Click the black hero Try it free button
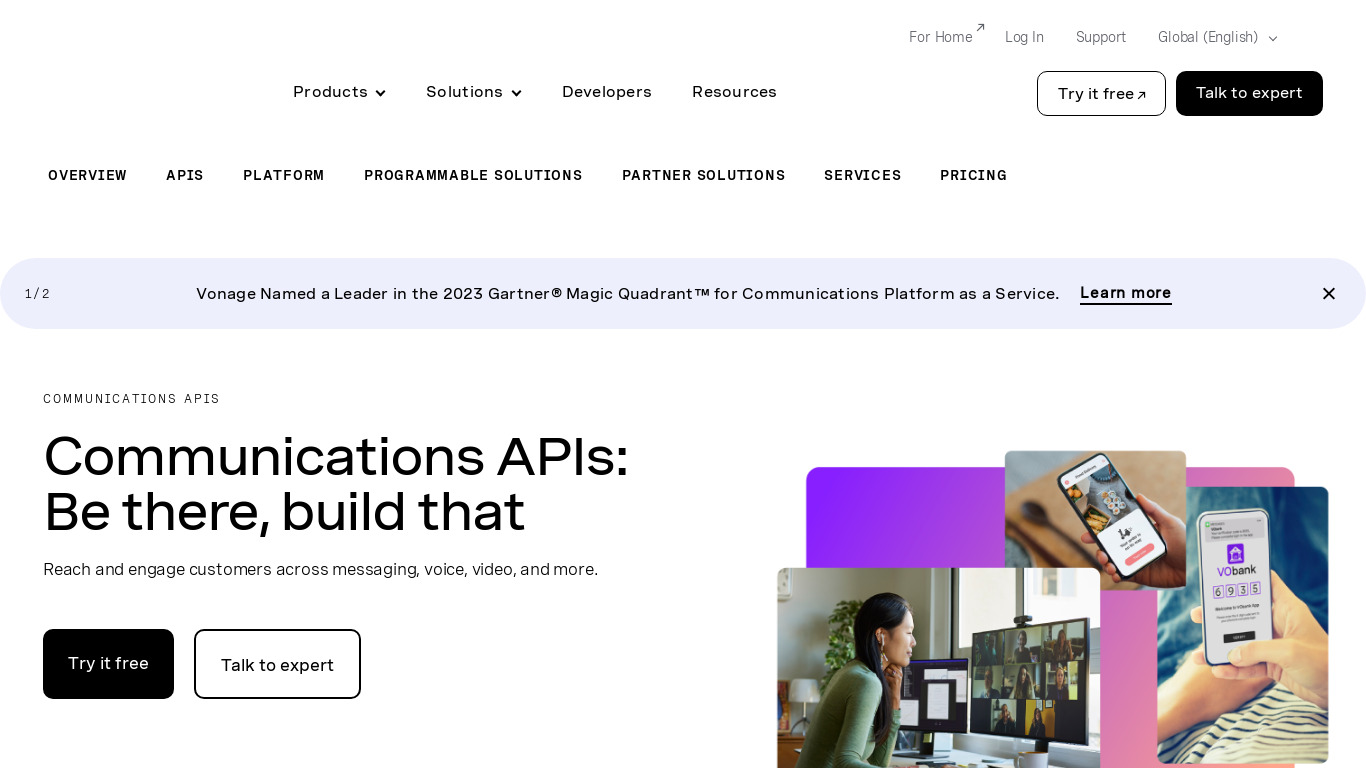The width and height of the screenshot is (1366, 768). point(108,664)
